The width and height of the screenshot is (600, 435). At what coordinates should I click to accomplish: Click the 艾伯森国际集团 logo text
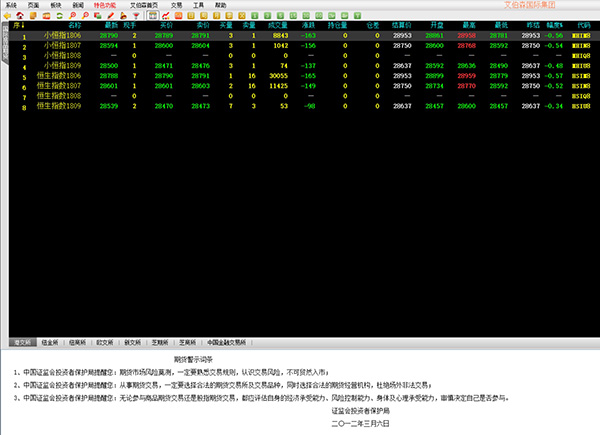tap(530, 5)
